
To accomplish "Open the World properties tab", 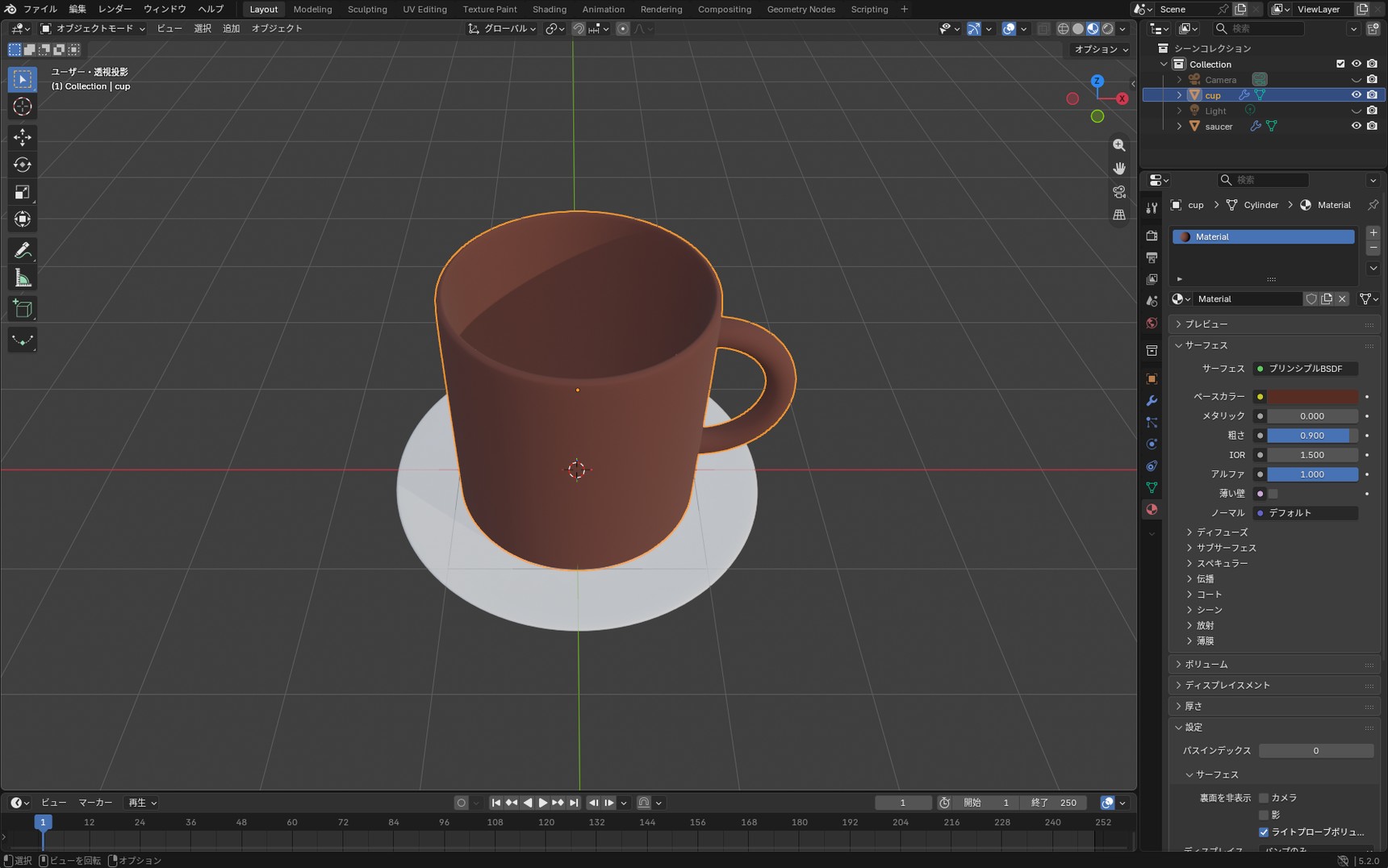I will (1152, 323).
